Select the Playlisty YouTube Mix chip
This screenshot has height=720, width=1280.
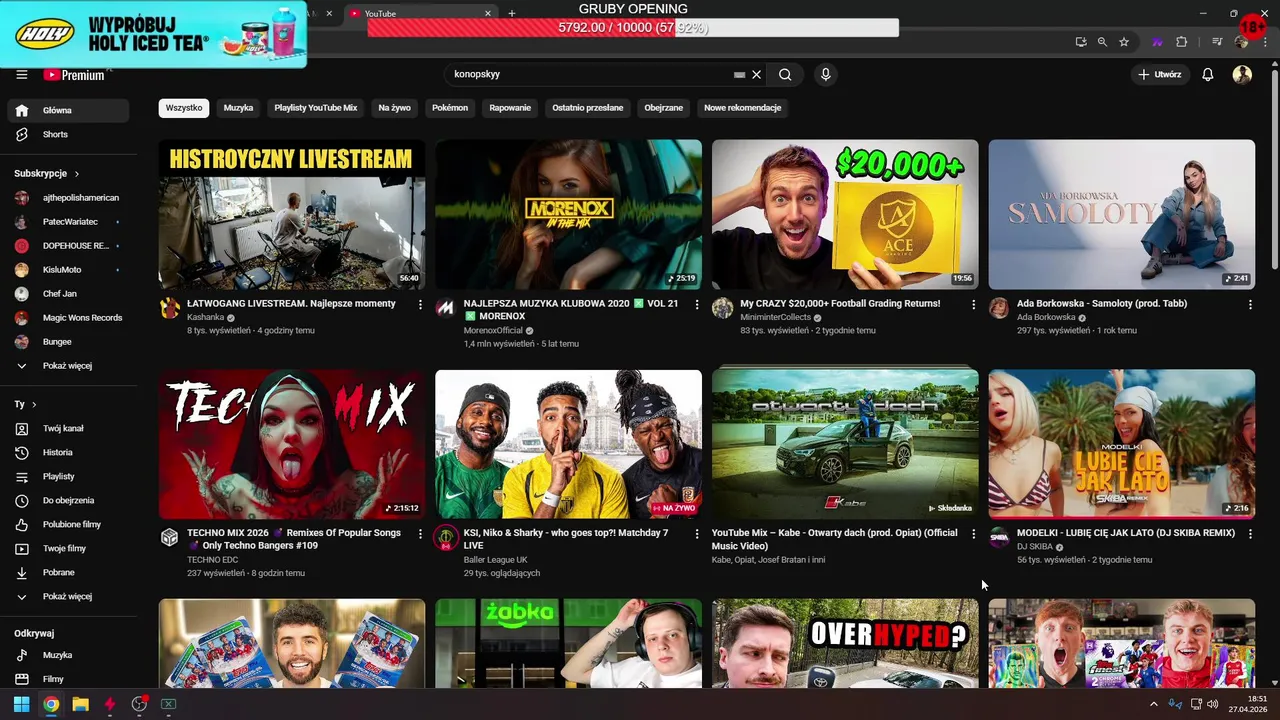tap(316, 108)
